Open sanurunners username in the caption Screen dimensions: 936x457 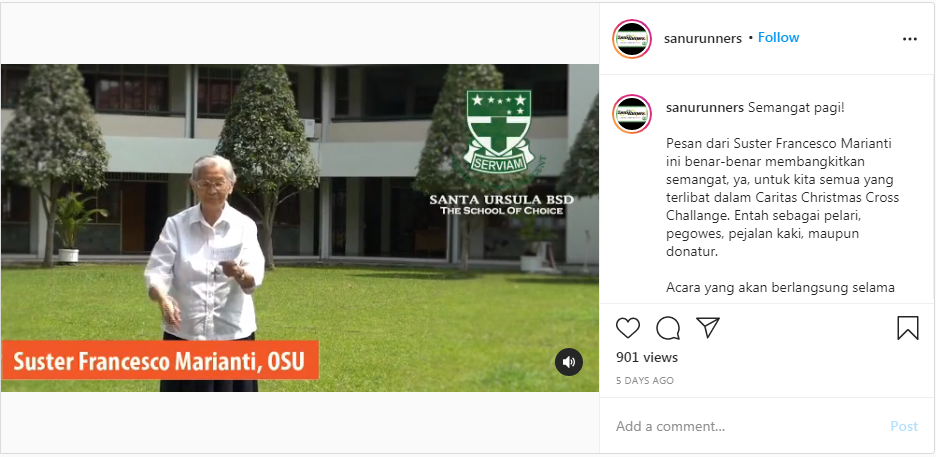click(705, 108)
